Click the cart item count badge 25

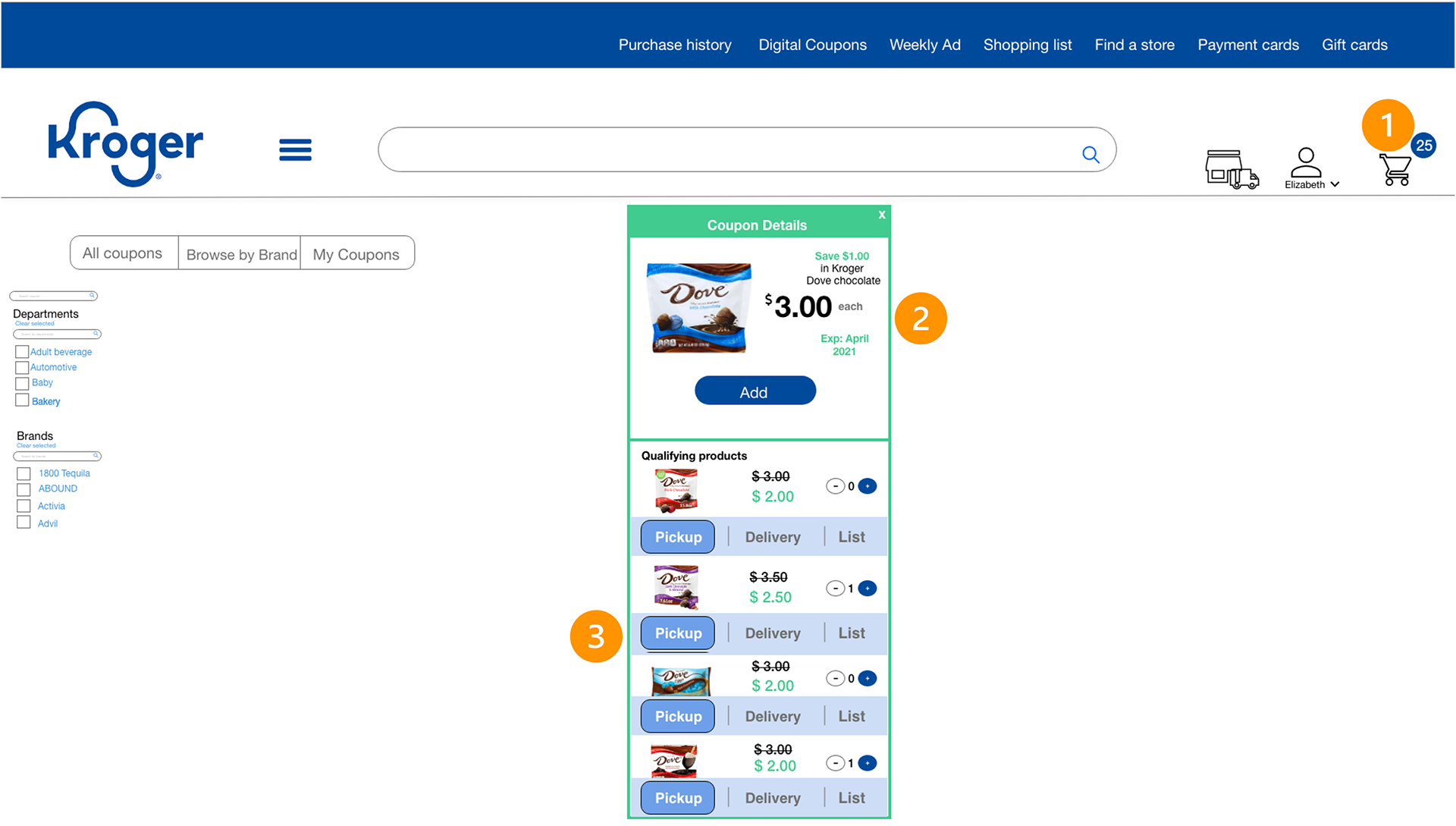tap(1423, 146)
